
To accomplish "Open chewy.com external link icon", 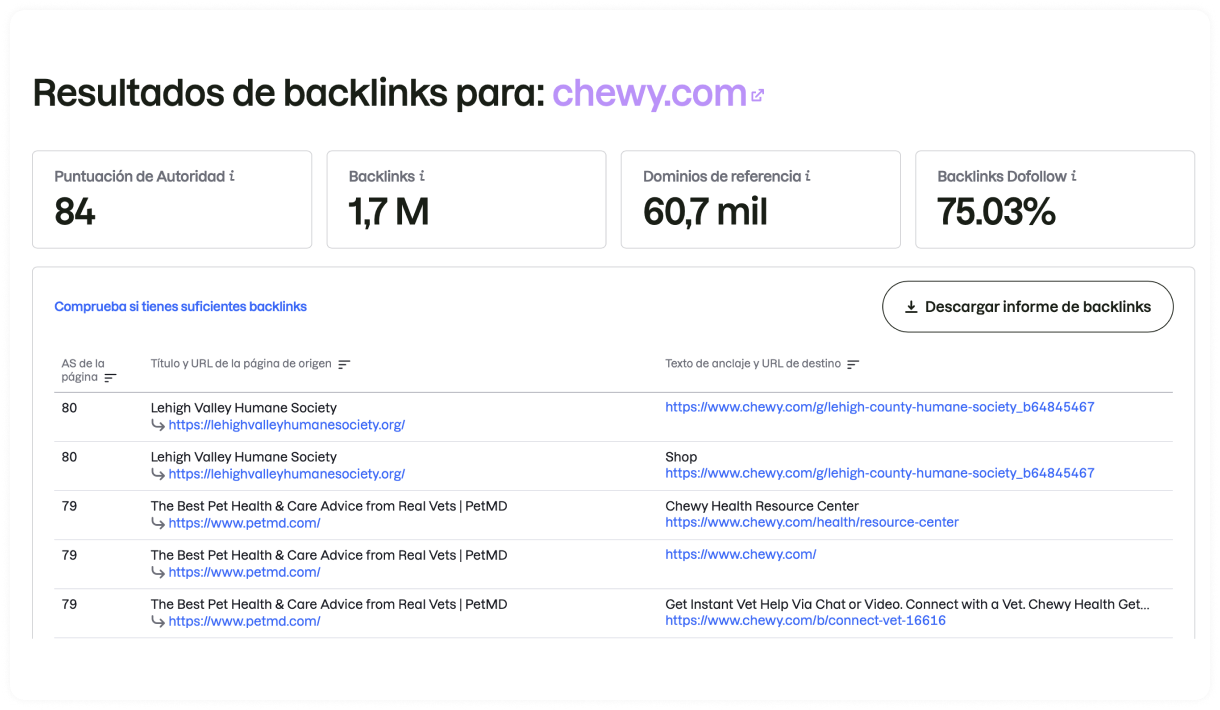I will [757, 96].
